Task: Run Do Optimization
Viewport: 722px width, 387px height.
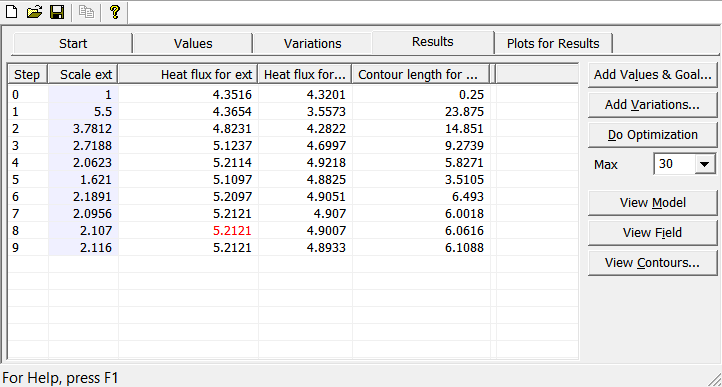Action: (652, 135)
